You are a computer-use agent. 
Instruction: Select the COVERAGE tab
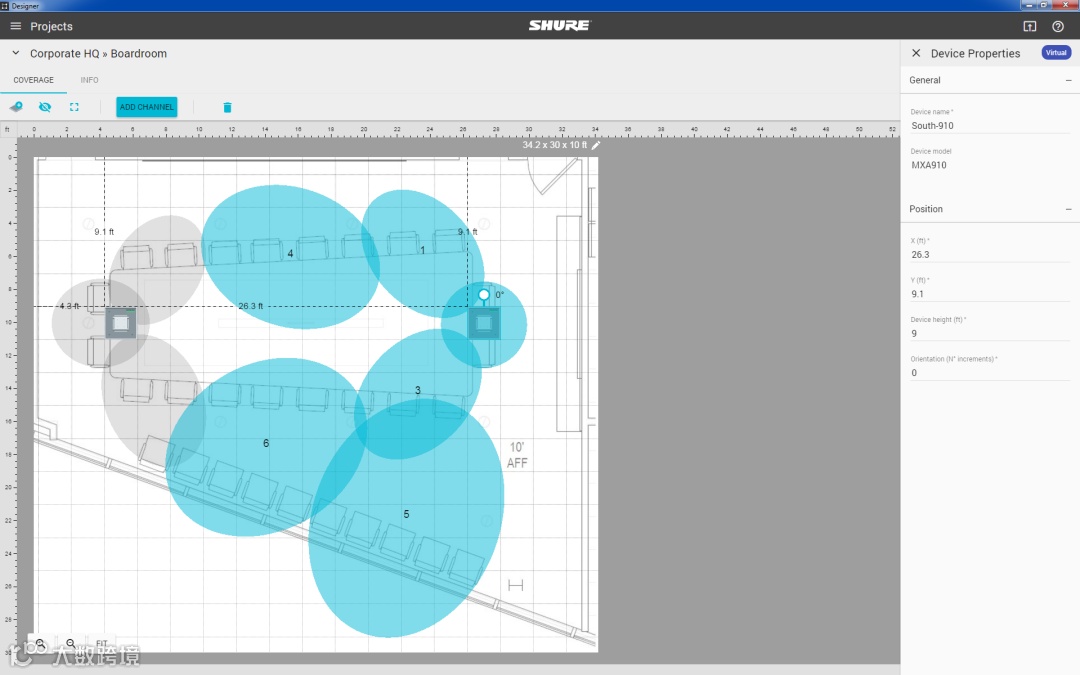click(x=33, y=80)
